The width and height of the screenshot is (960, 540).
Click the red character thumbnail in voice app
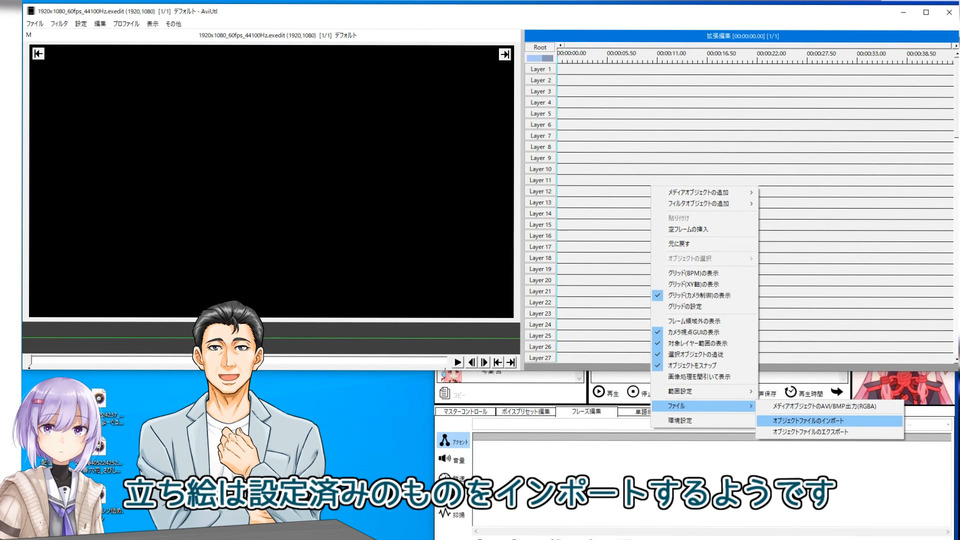(903, 387)
